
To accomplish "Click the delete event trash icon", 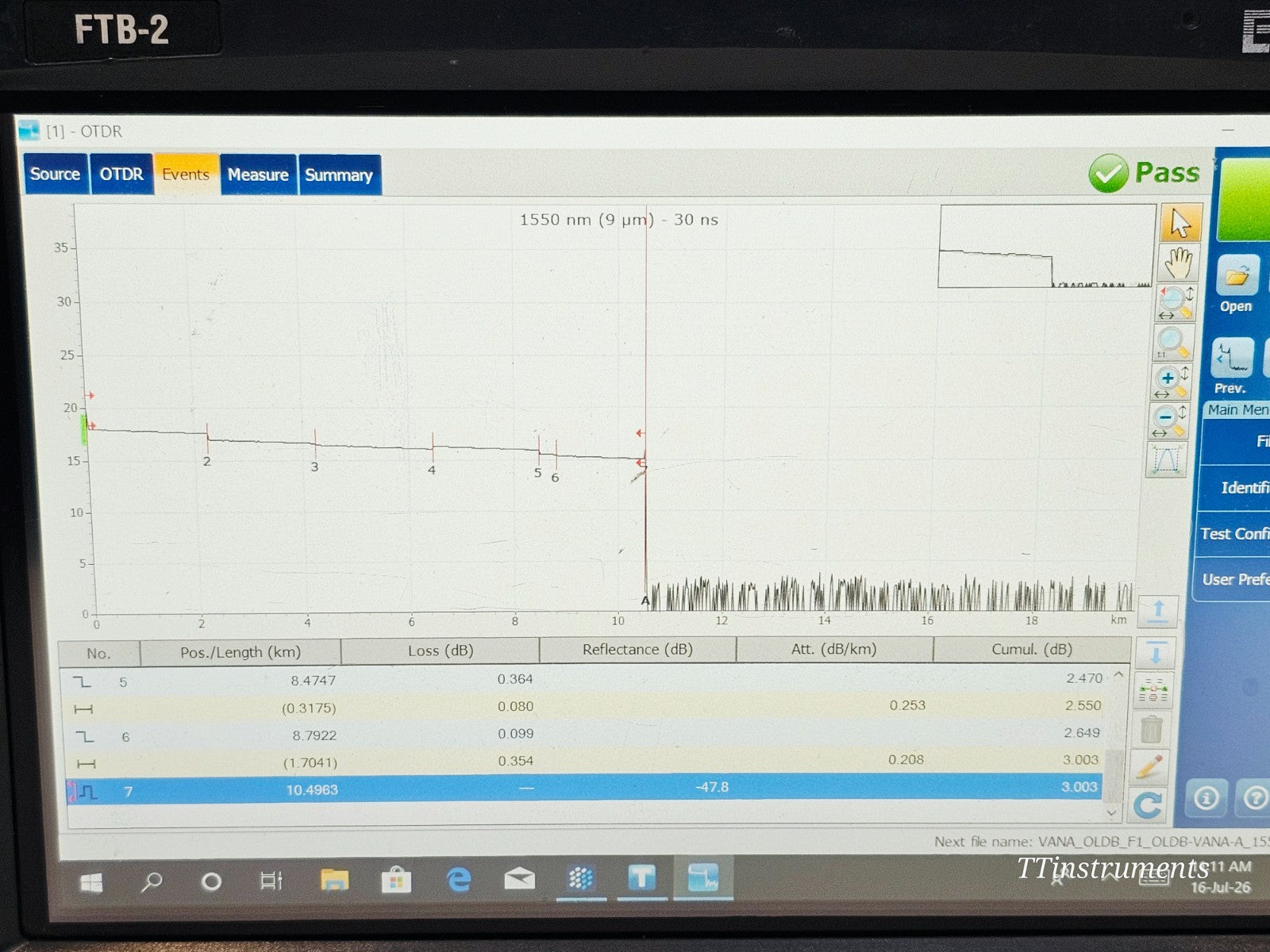I will click(x=1152, y=729).
